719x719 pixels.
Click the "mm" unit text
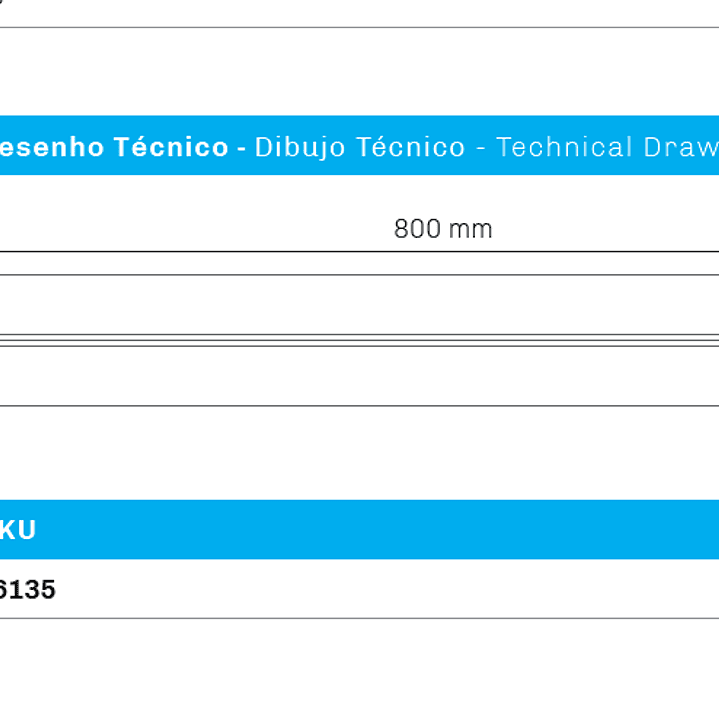[470, 229]
